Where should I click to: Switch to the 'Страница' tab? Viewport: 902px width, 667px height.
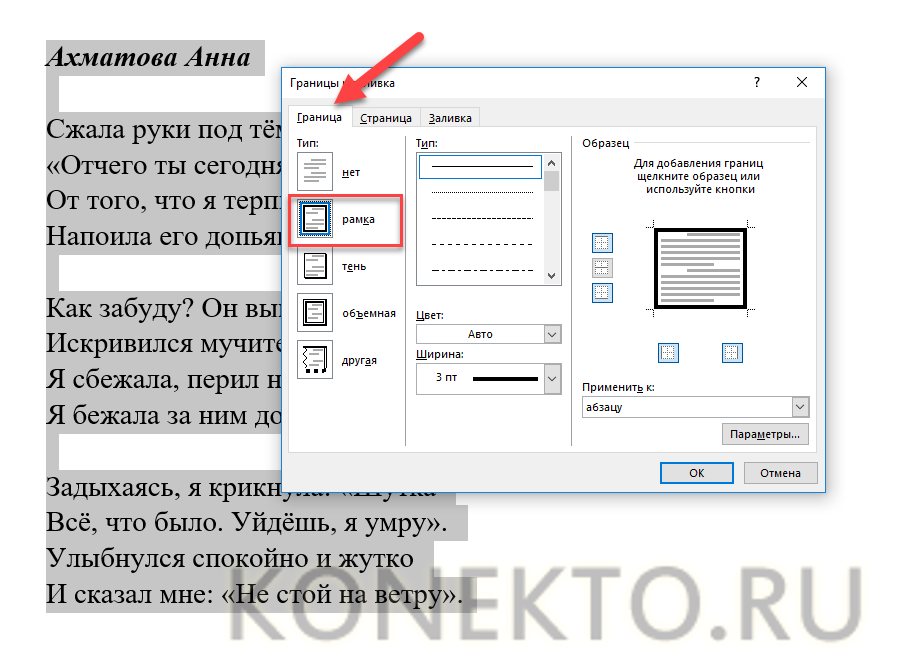385,118
